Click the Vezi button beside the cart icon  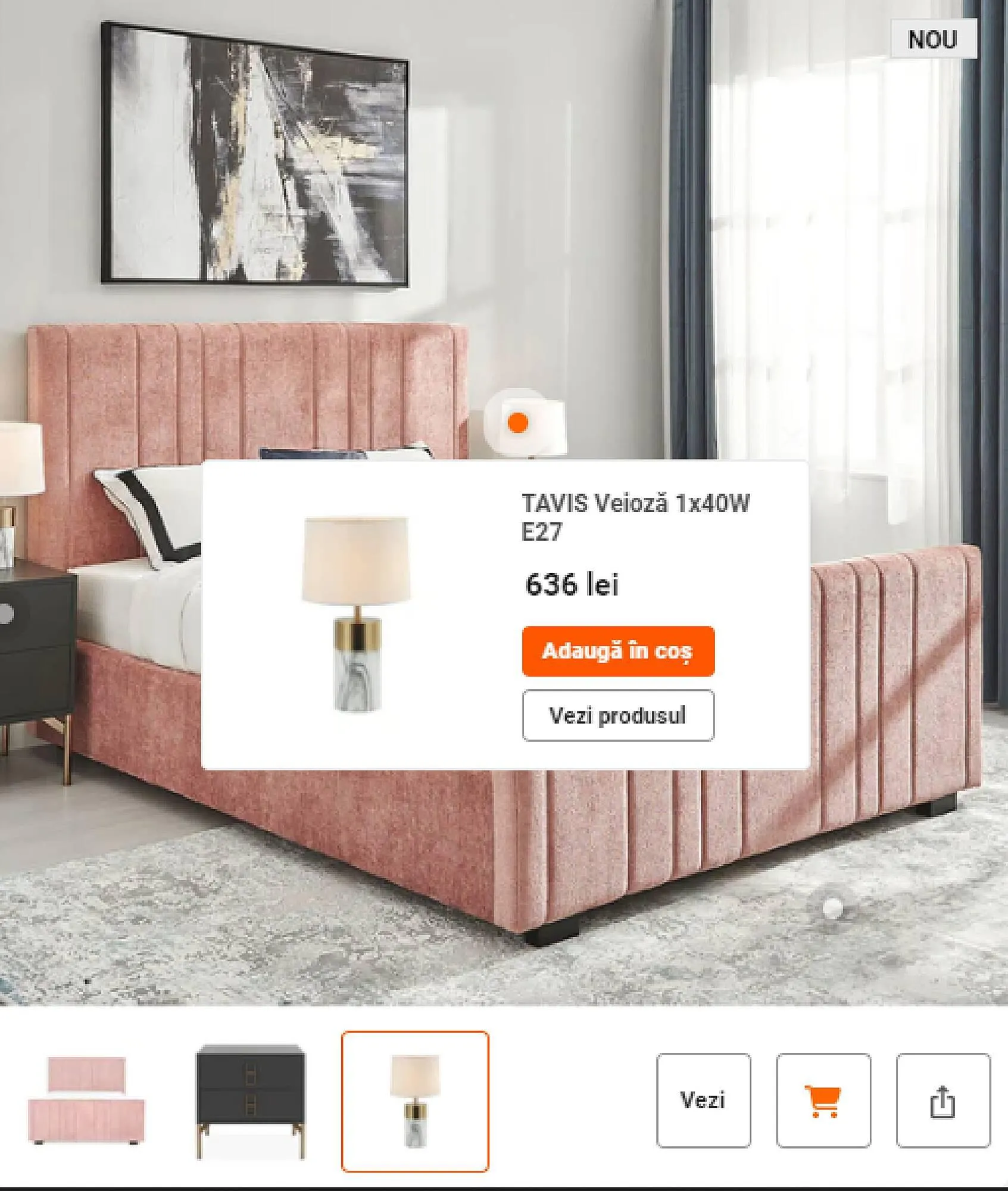[x=703, y=1100]
